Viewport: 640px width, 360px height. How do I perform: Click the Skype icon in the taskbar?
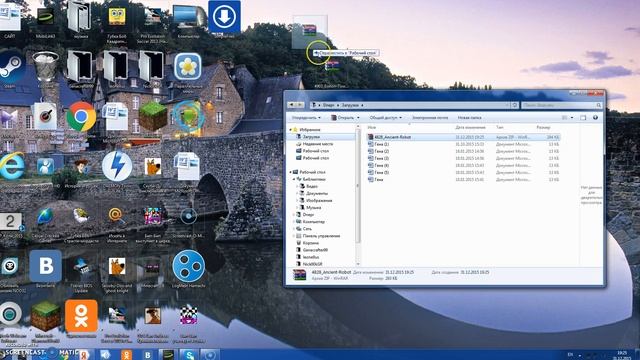(x=189, y=355)
